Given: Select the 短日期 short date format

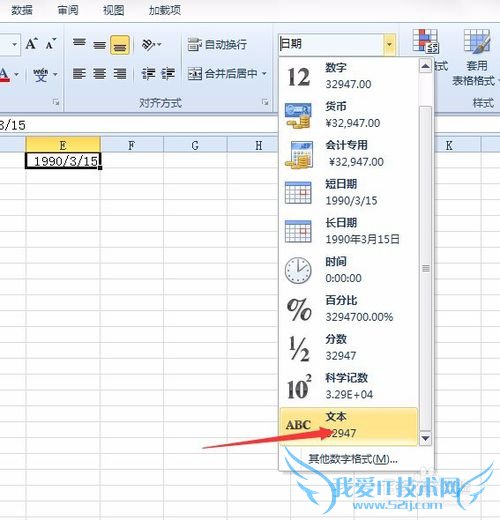Looking at the screenshot, I should point(349,192).
